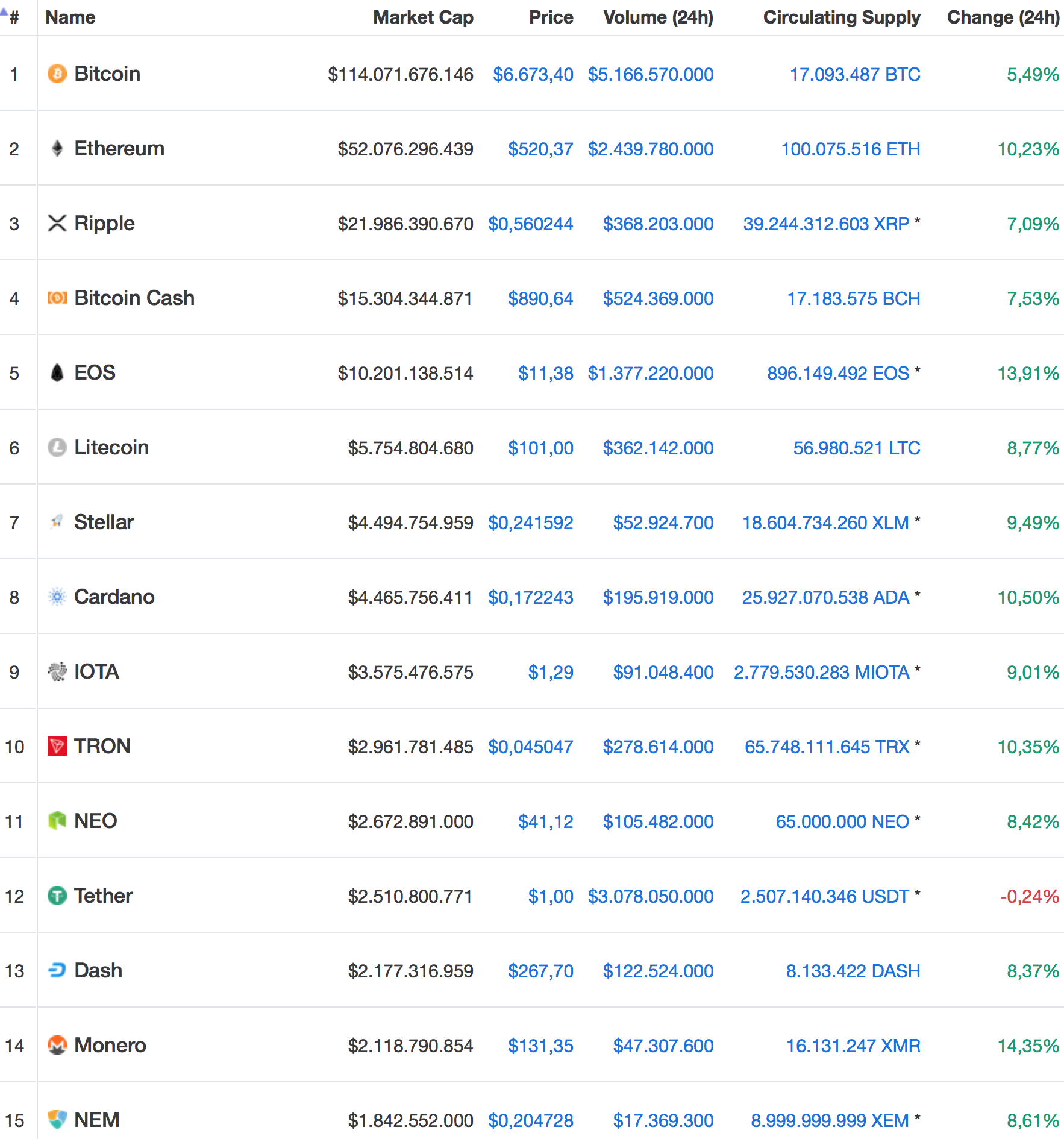Click Dash price $267,70

(x=540, y=971)
